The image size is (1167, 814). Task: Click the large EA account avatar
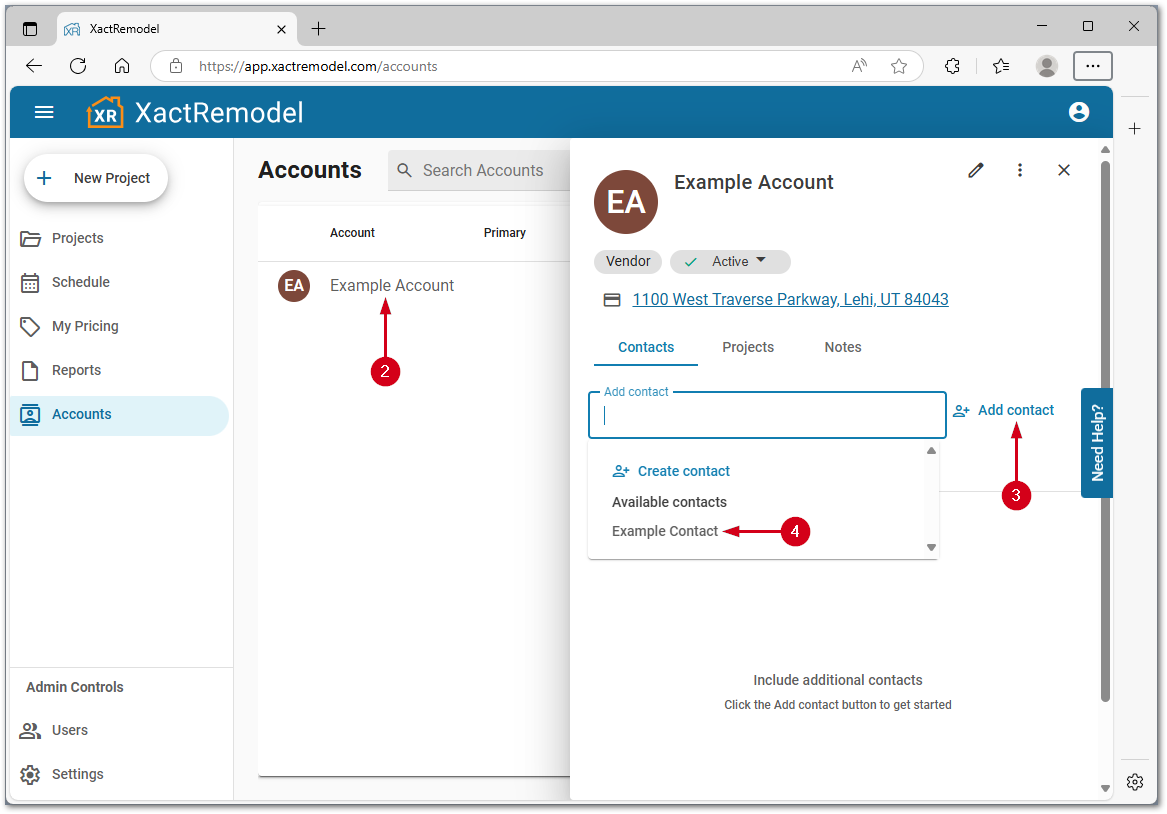626,202
